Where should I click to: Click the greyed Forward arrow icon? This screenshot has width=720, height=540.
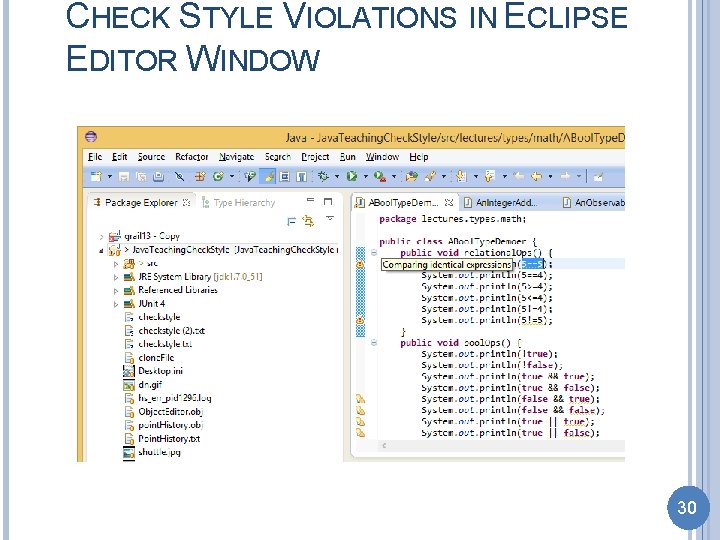click(x=566, y=176)
